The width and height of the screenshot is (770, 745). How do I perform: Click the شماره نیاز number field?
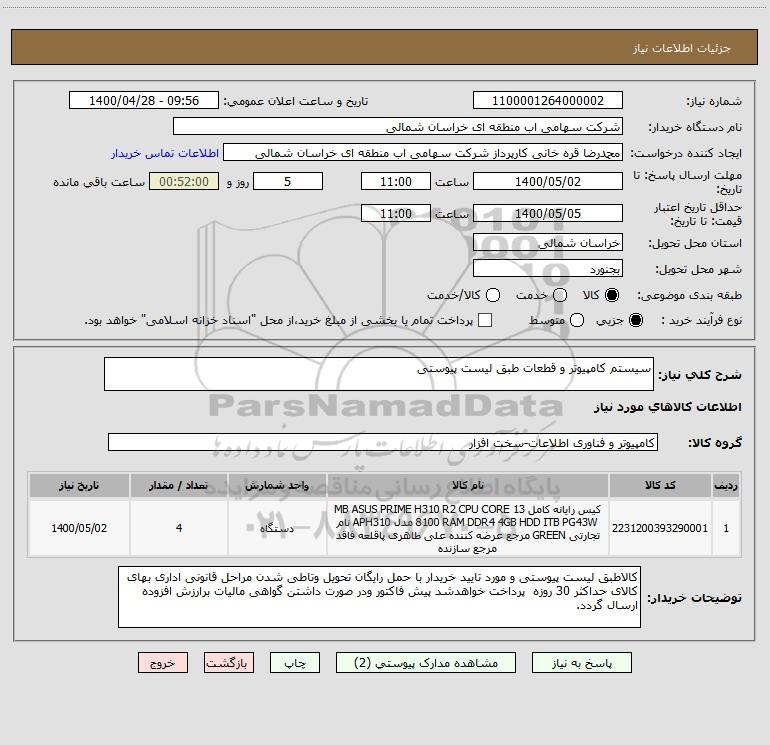pyautogui.click(x=548, y=100)
